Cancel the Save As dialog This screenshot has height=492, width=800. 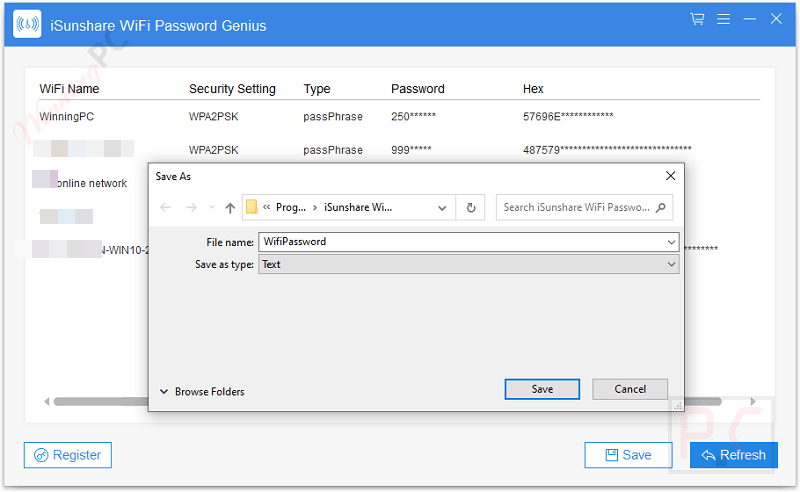pyautogui.click(x=630, y=389)
